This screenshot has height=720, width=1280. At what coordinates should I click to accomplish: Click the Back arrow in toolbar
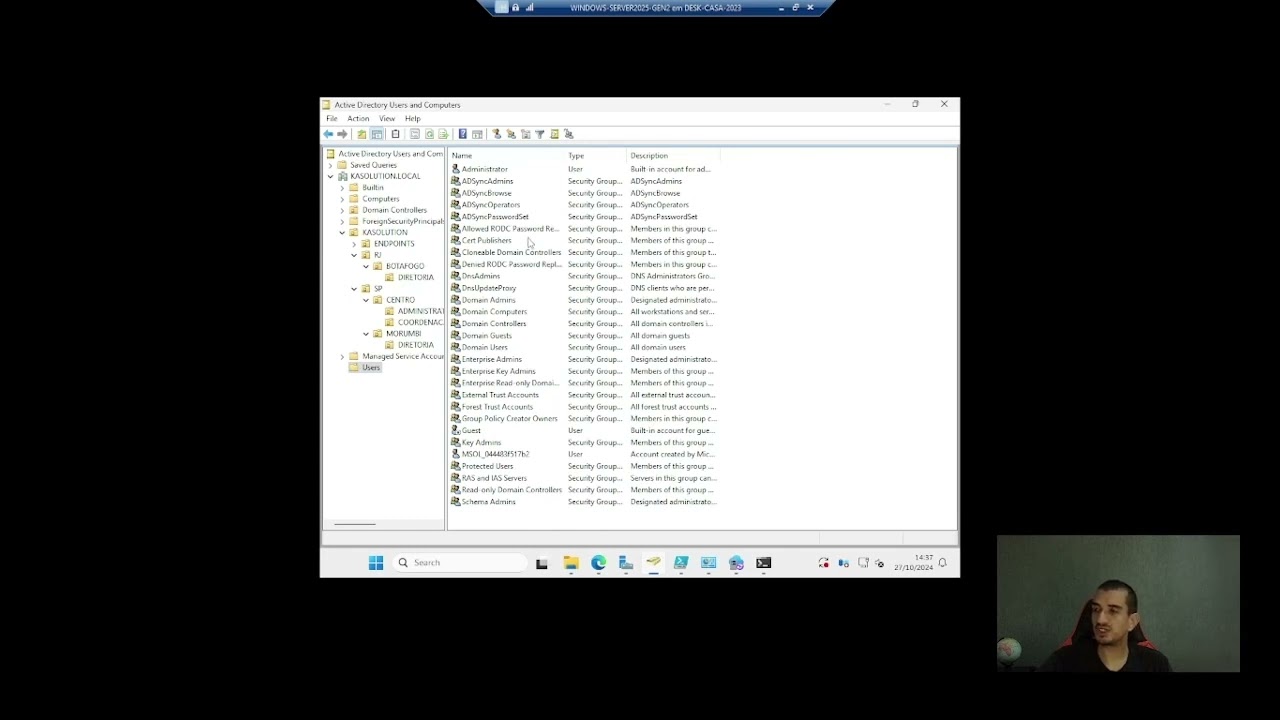tap(328, 134)
